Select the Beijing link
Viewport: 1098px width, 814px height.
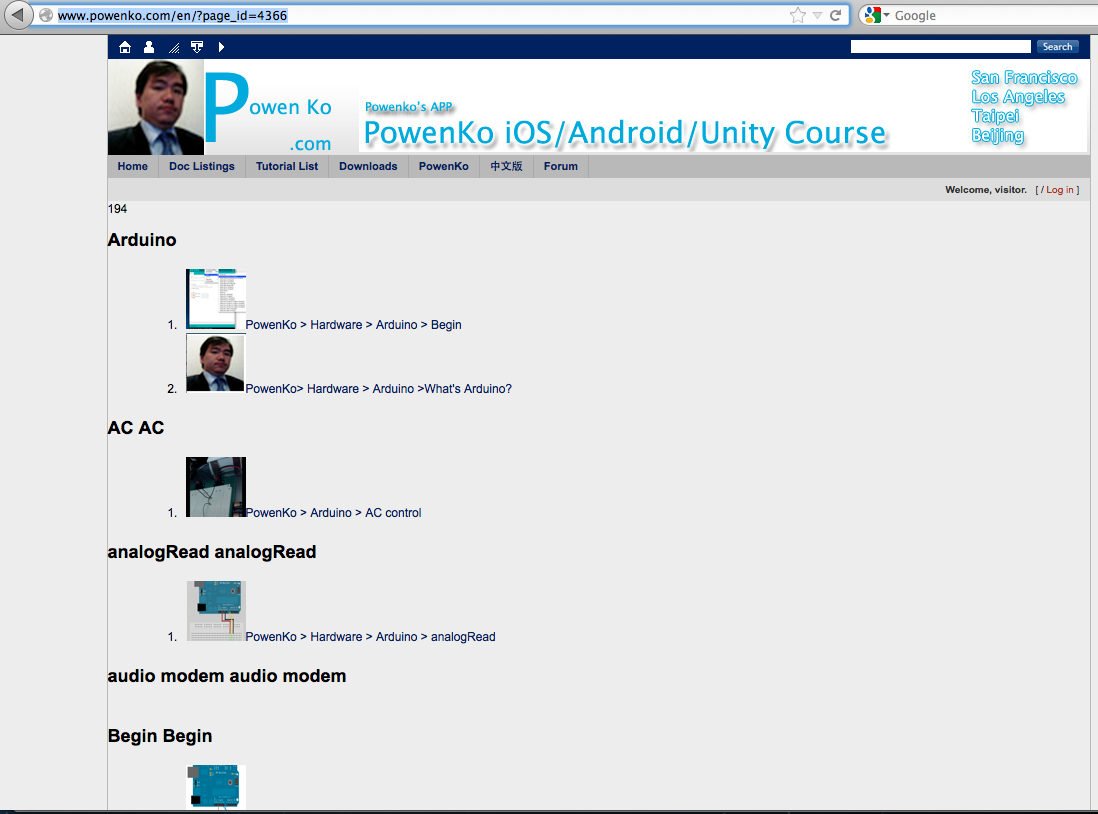tap(997, 135)
